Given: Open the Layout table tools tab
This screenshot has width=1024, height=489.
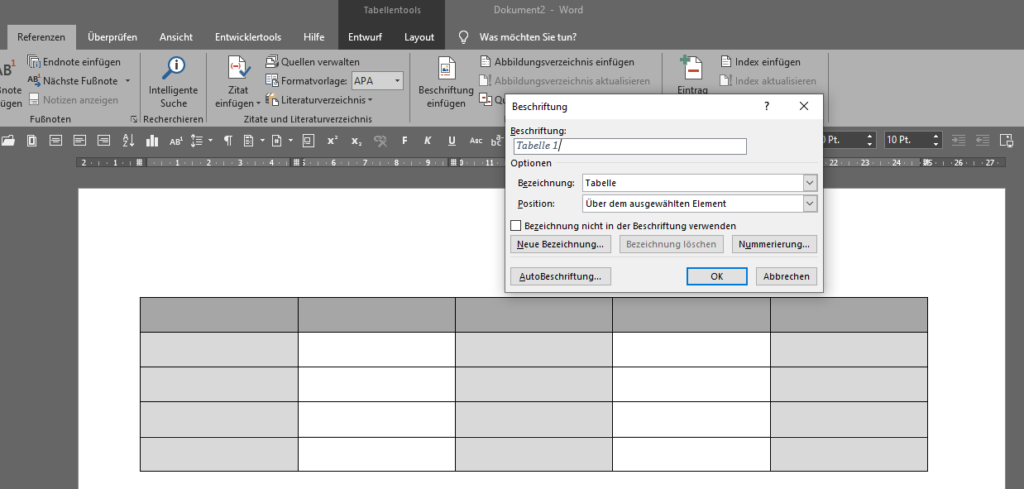Looking at the screenshot, I should click(419, 37).
